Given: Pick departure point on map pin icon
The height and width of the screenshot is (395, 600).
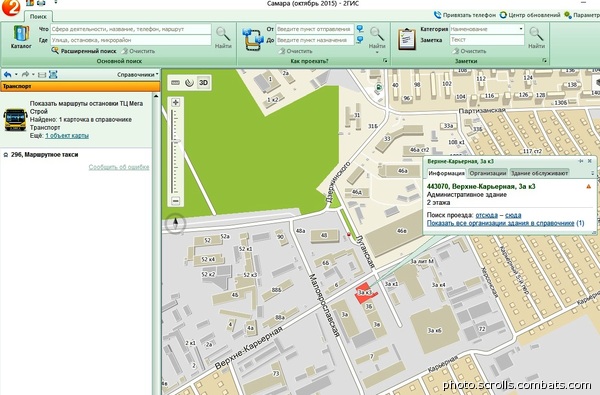Looking at the screenshot, I should tap(360, 29).
